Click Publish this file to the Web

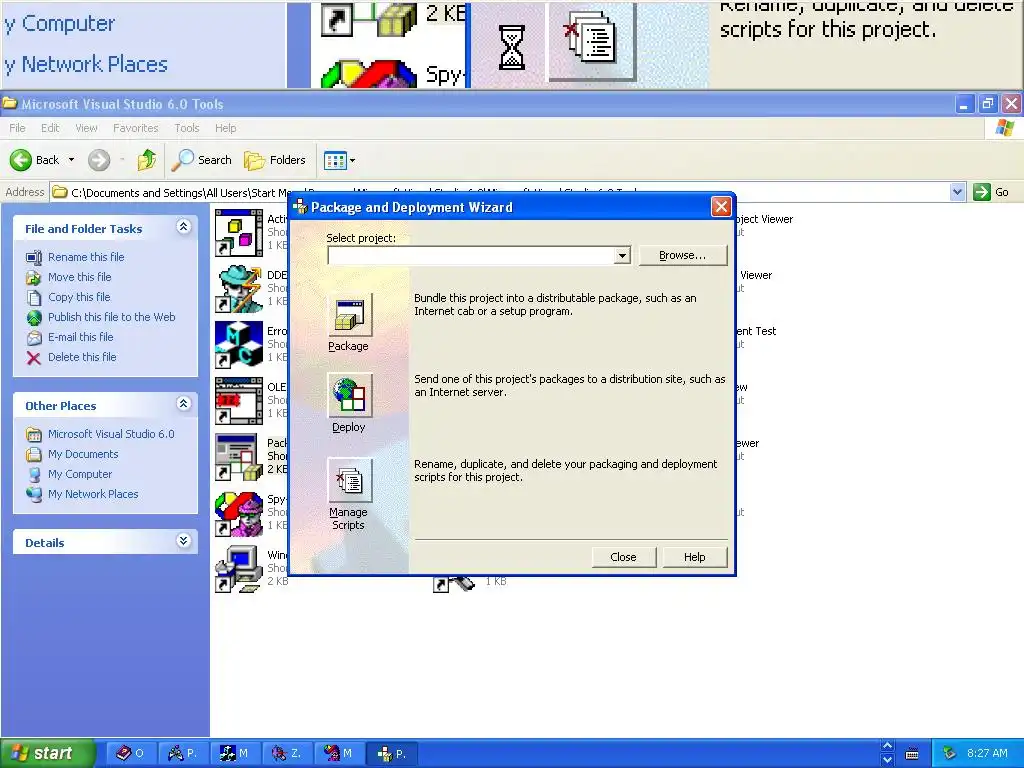click(112, 317)
